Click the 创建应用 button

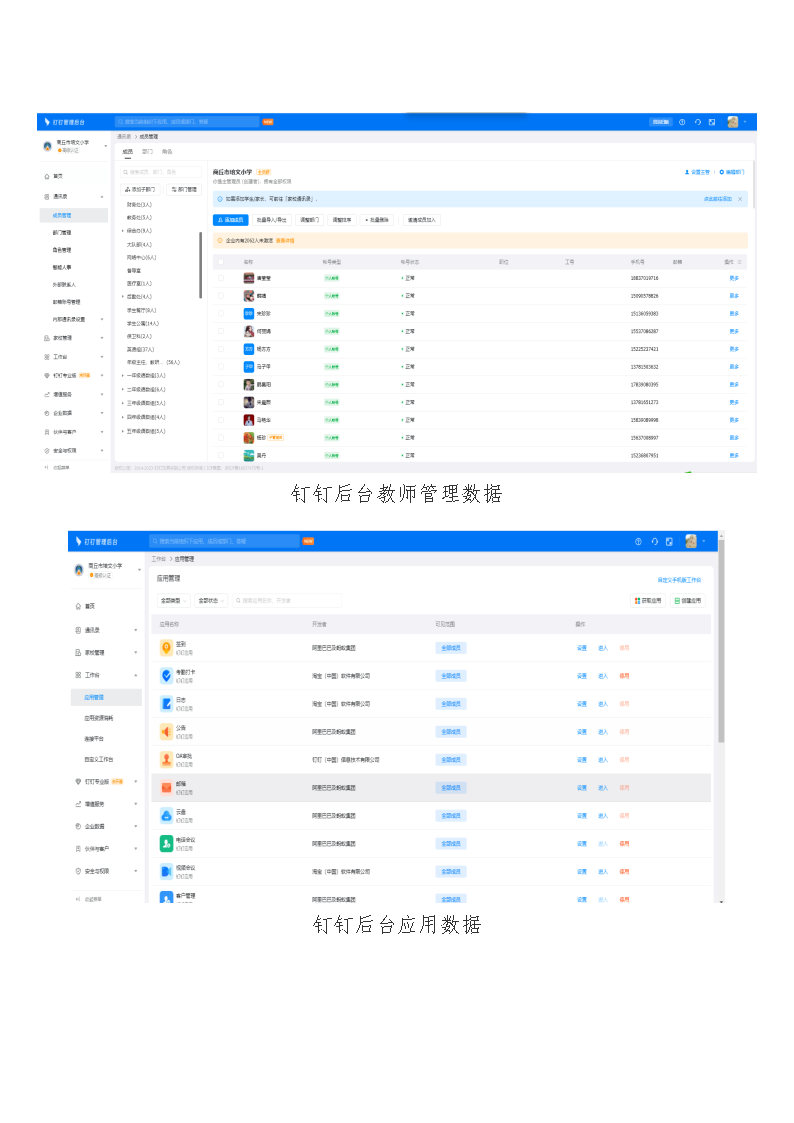[688, 601]
